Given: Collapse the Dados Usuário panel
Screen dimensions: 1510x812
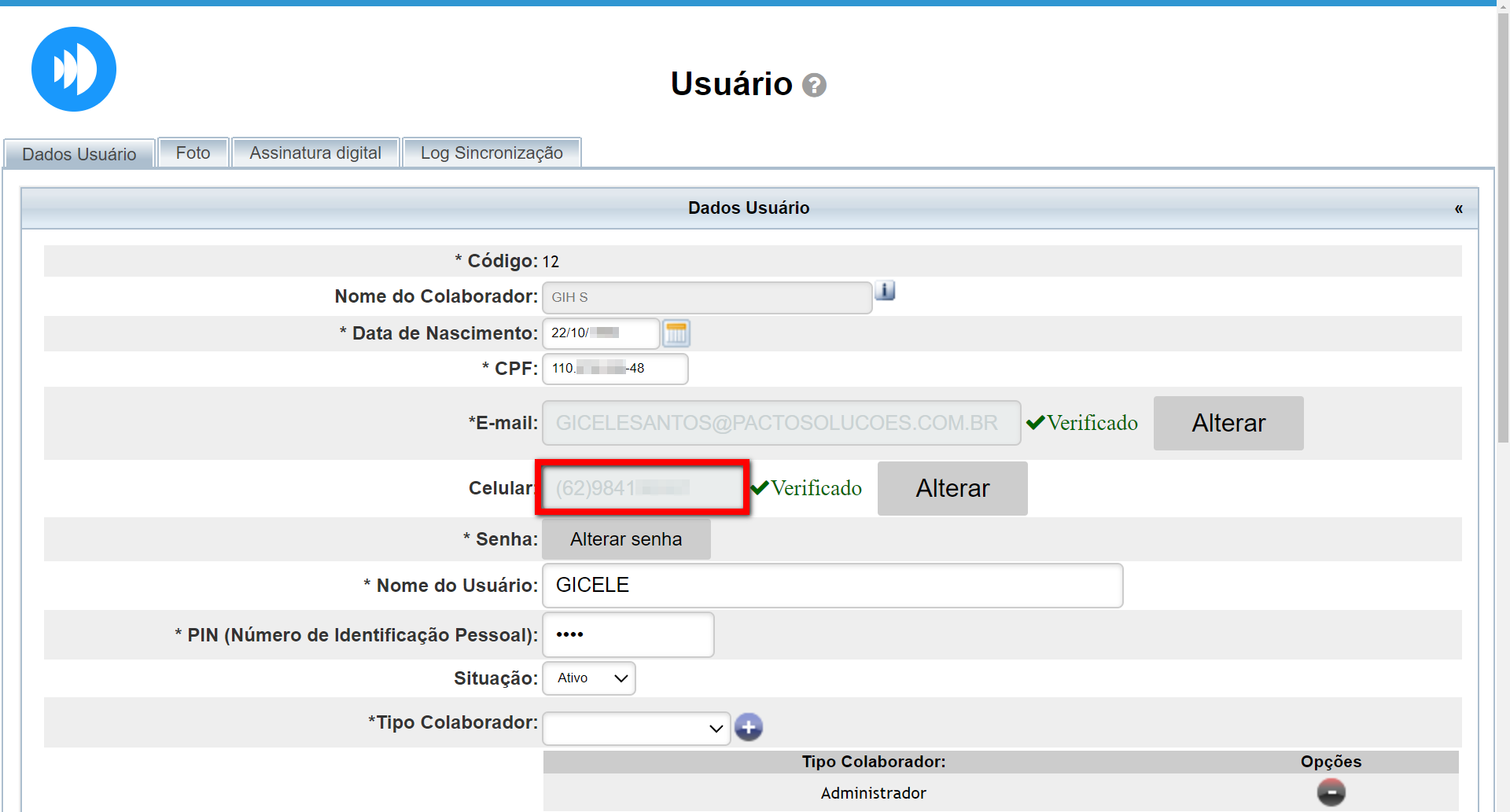Looking at the screenshot, I should (1458, 208).
